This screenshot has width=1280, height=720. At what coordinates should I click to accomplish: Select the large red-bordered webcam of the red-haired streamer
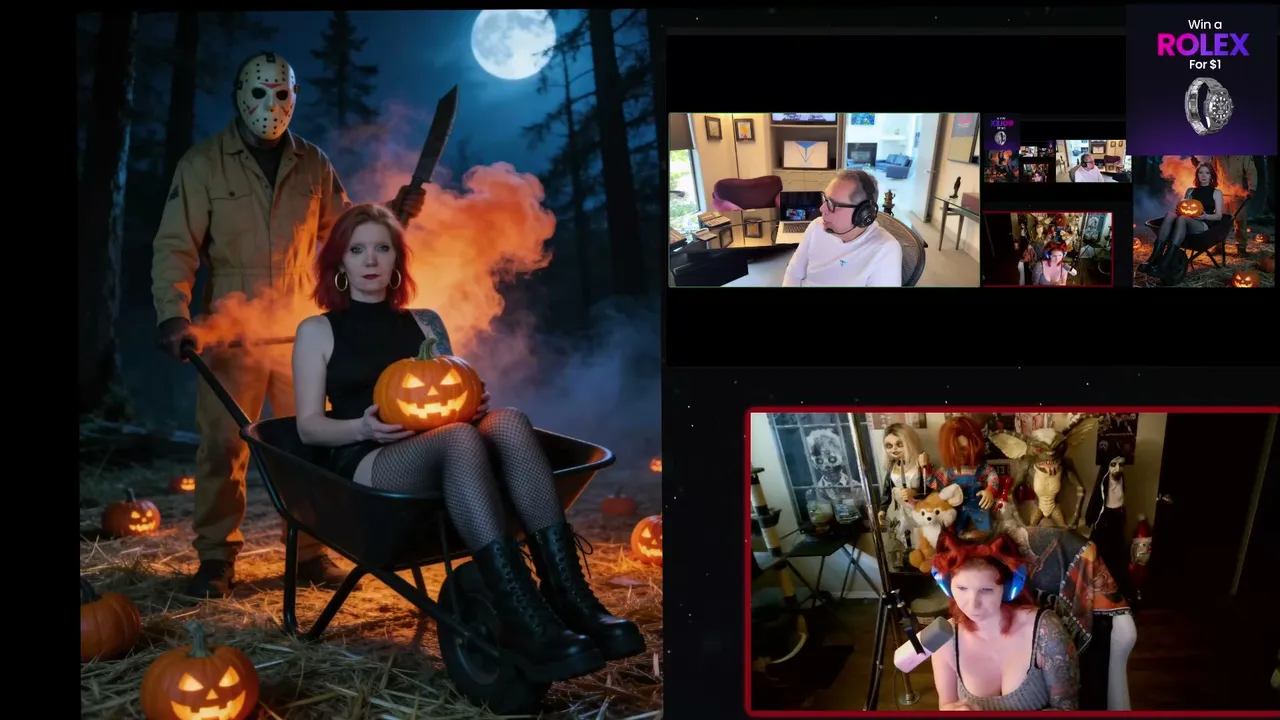[x=1013, y=562]
